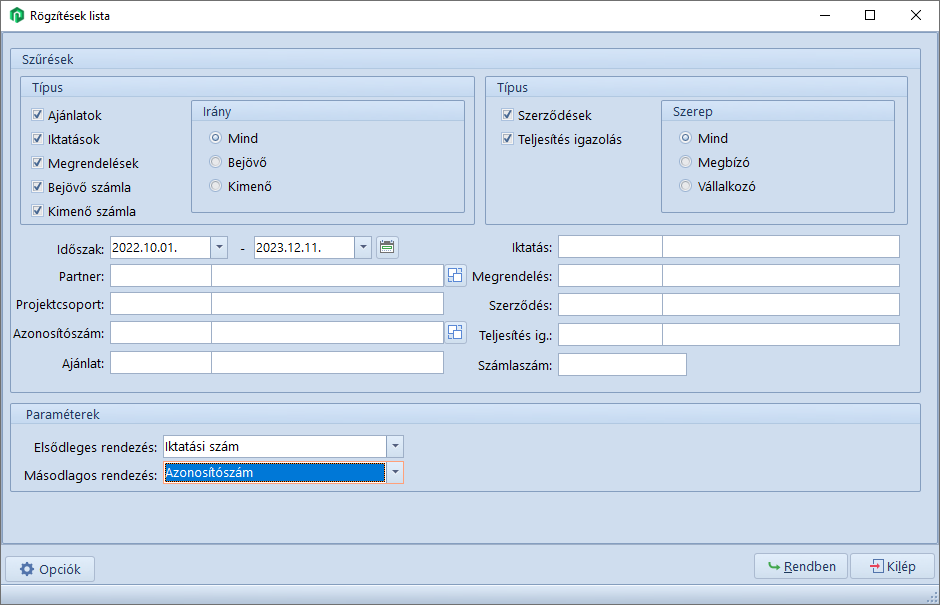Expand the end date 2023.12.11. dropdown
The height and width of the screenshot is (605, 940).
tap(362, 247)
